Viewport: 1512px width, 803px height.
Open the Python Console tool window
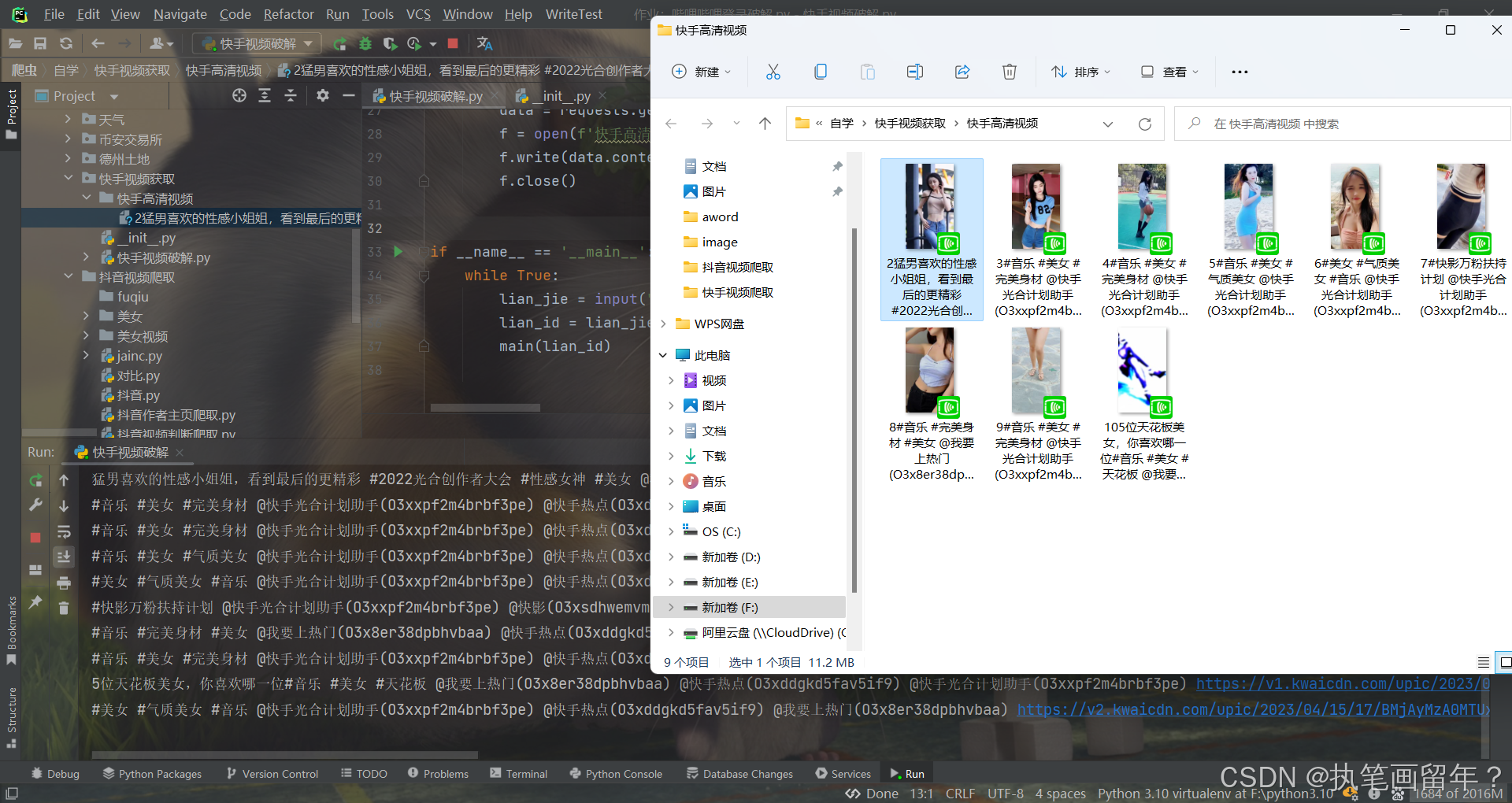(616, 774)
